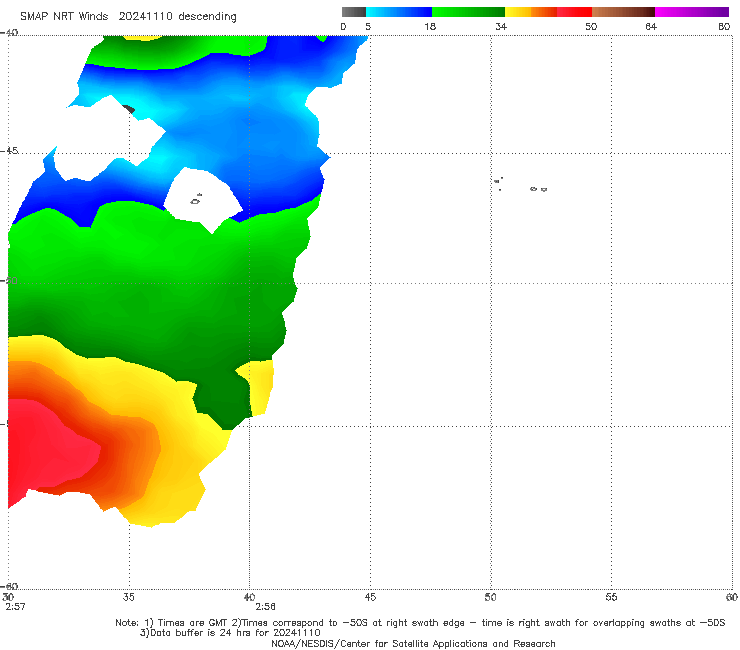Click the latitude label '-40'
The height and width of the screenshot is (650, 740).
(9, 33)
